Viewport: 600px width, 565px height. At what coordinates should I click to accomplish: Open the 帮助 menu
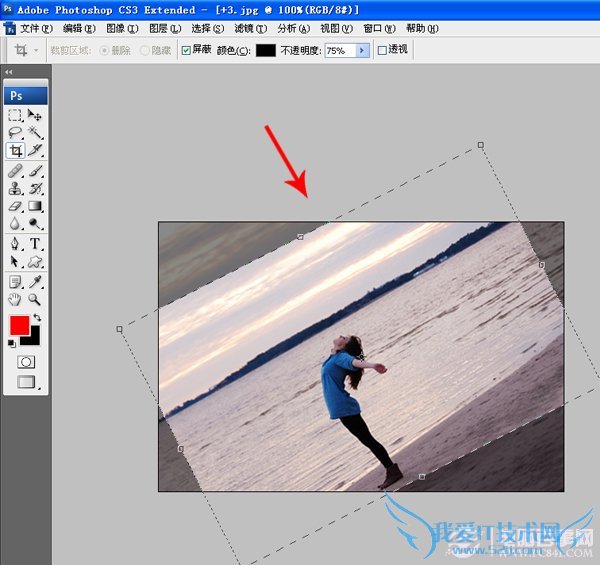tap(422, 29)
